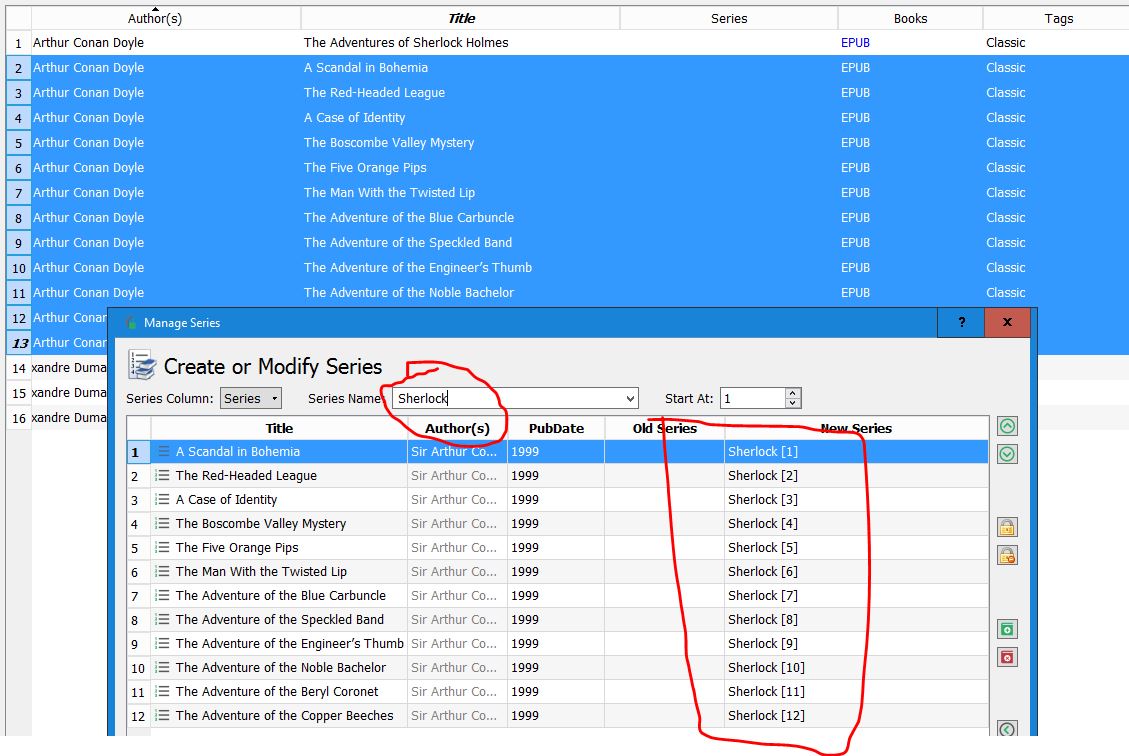Select dialog row The Boscombe Valley Mystery
This screenshot has width=1129, height=756.
coord(261,523)
